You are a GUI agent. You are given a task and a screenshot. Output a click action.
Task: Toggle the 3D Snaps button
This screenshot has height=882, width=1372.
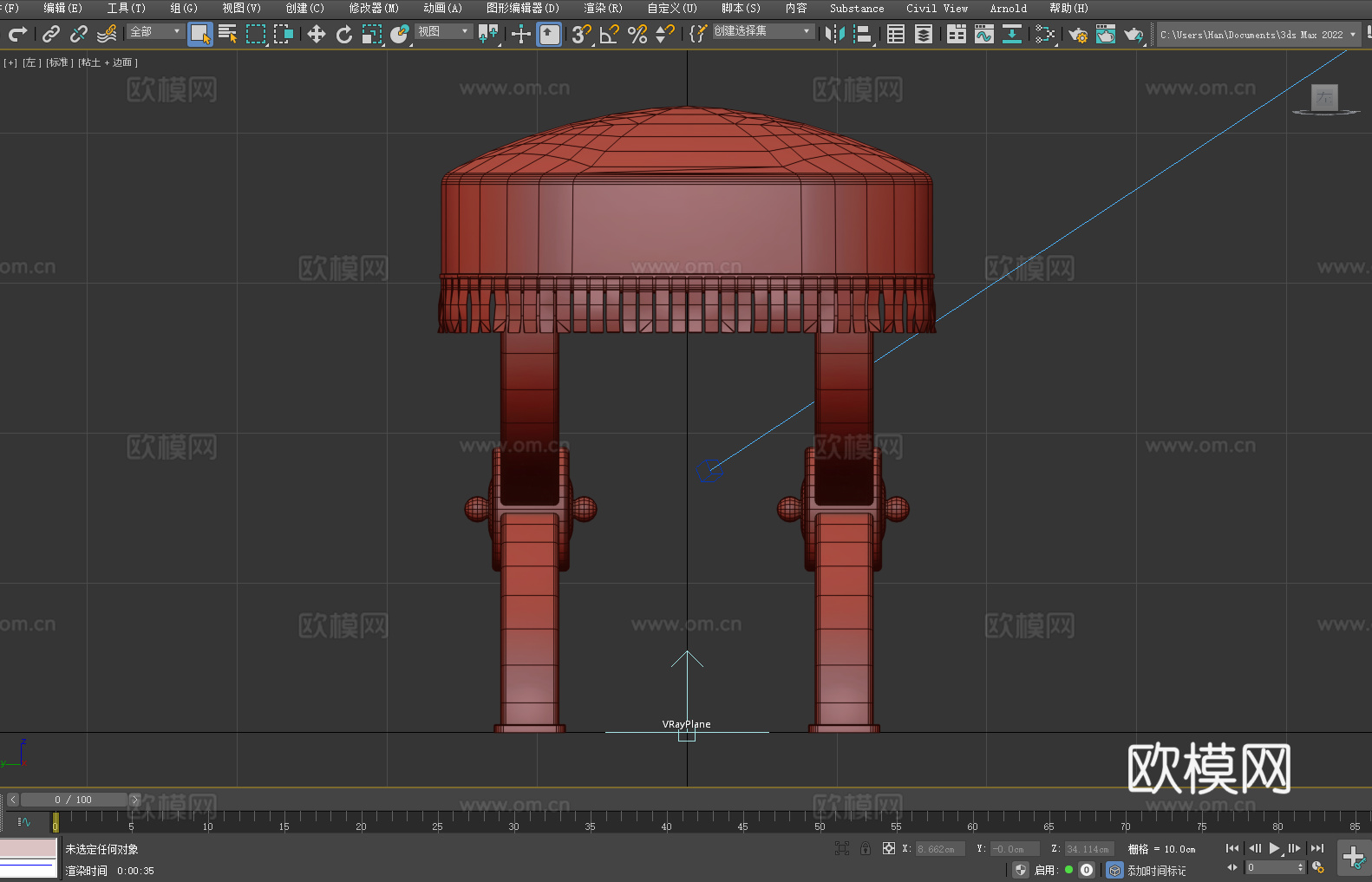point(582,34)
